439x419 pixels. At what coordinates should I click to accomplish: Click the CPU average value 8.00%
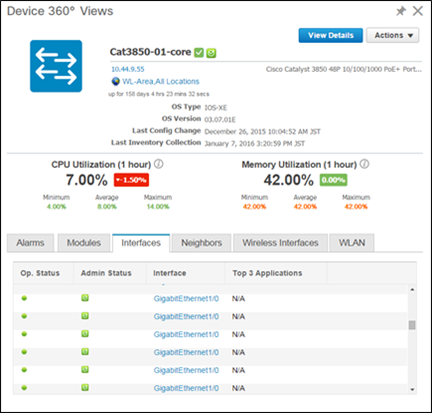tap(107, 207)
